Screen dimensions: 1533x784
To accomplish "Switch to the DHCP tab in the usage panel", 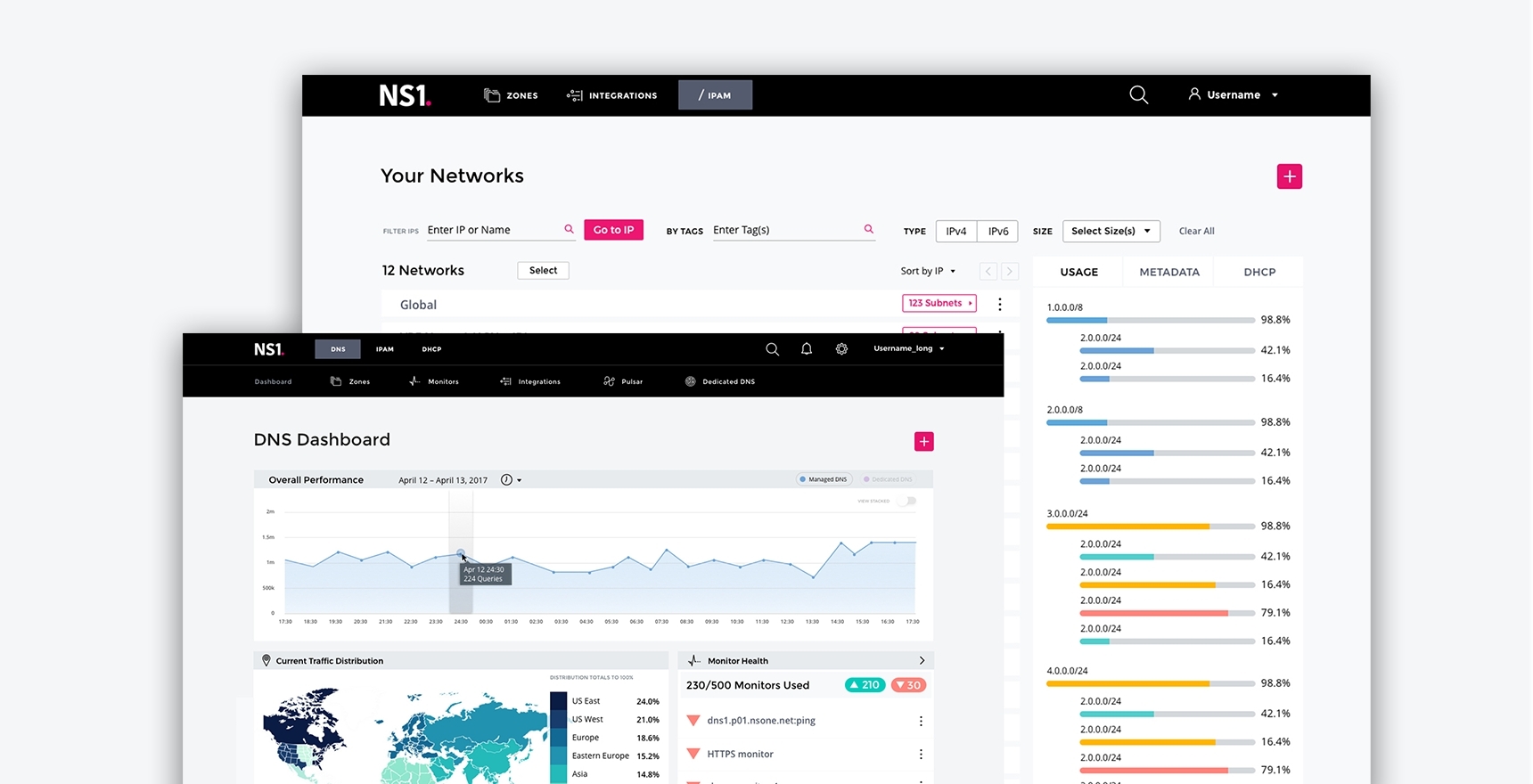I will (1259, 272).
